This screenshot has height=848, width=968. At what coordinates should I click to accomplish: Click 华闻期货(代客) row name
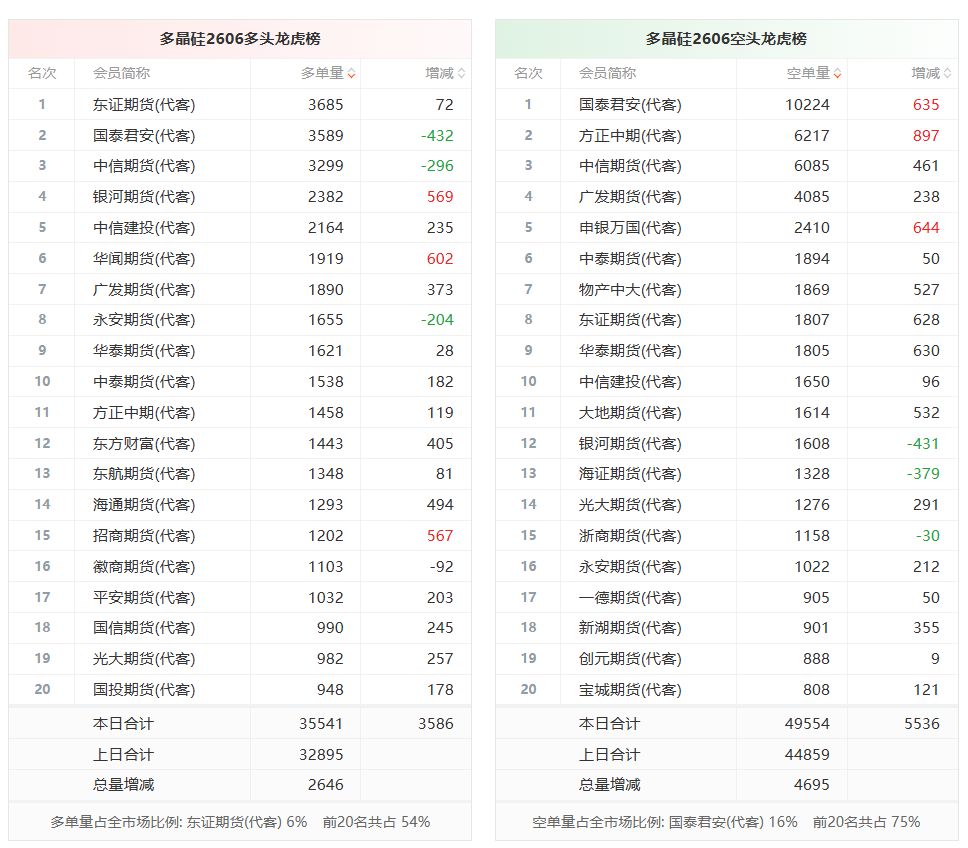[144, 258]
